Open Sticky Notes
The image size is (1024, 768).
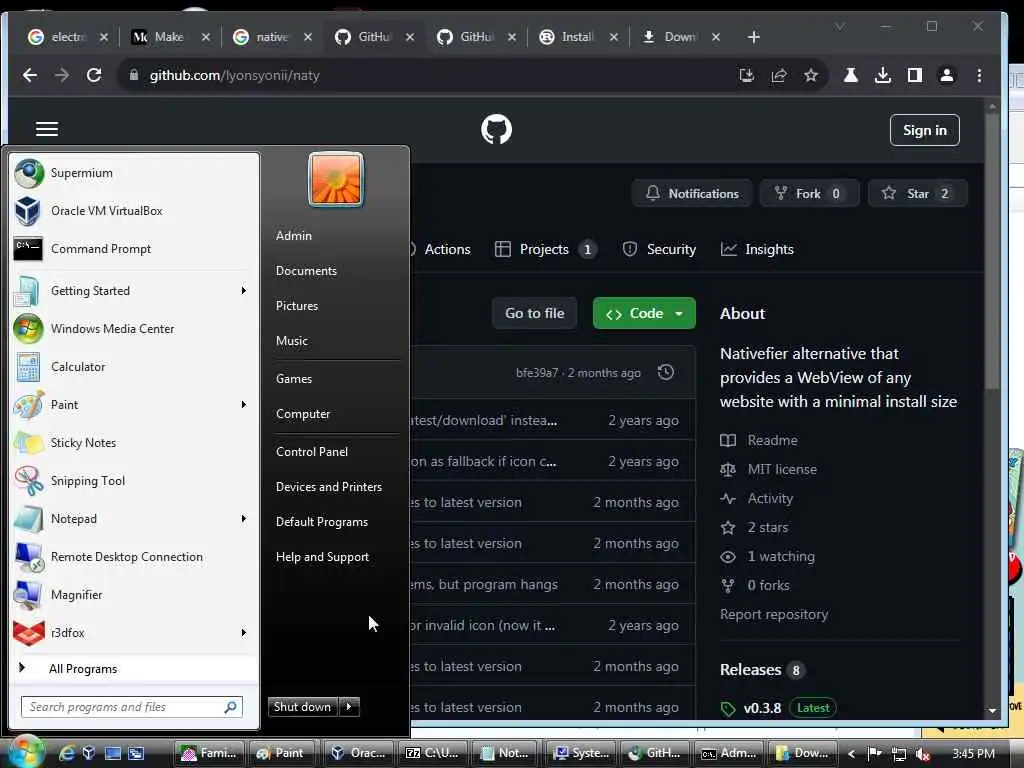click(x=134, y=443)
